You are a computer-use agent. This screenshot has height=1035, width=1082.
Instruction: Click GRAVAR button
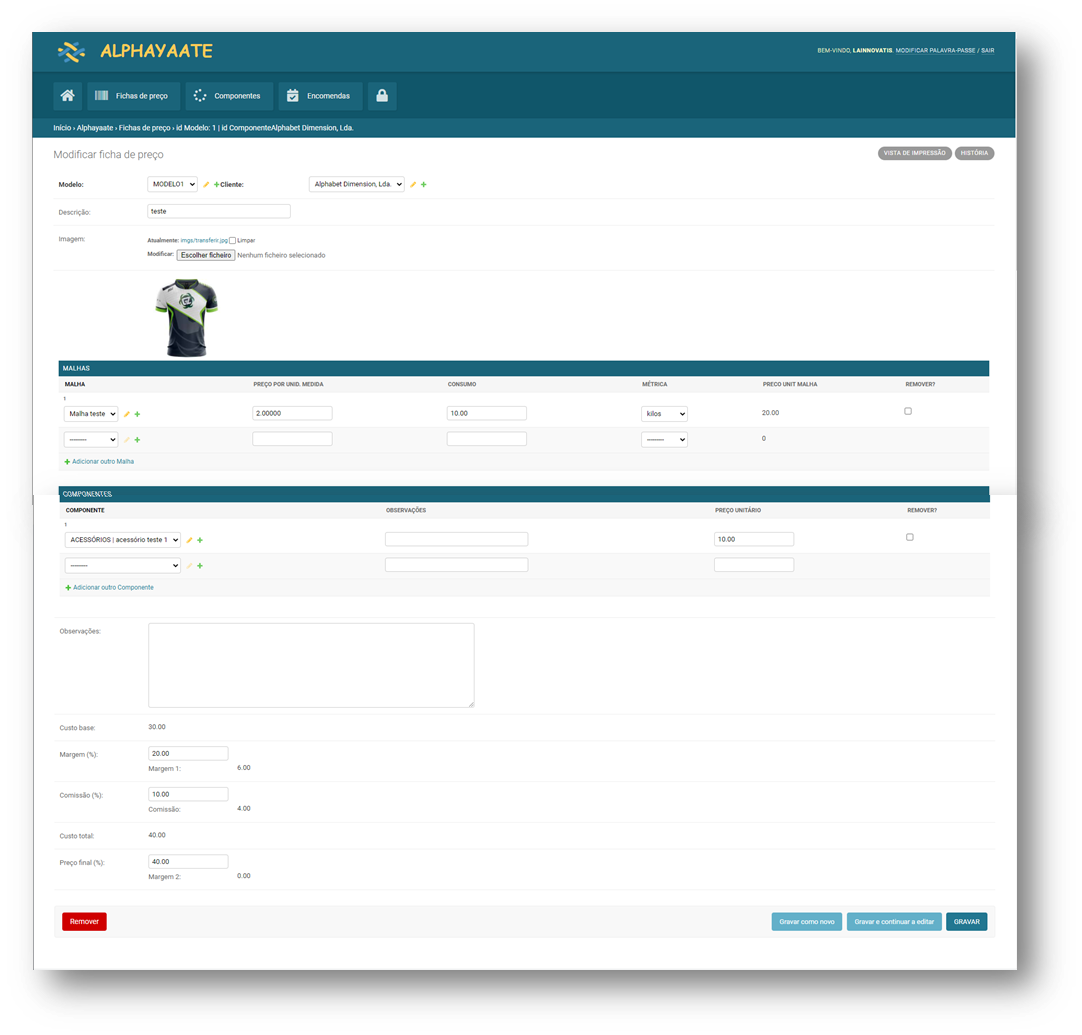click(967, 922)
